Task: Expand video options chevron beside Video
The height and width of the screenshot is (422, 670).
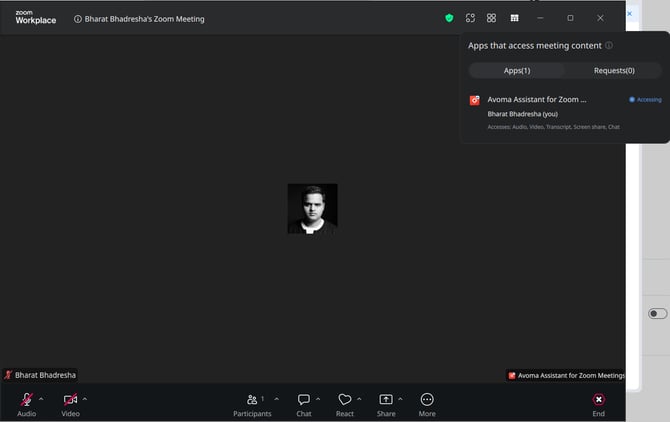Action: (x=85, y=399)
